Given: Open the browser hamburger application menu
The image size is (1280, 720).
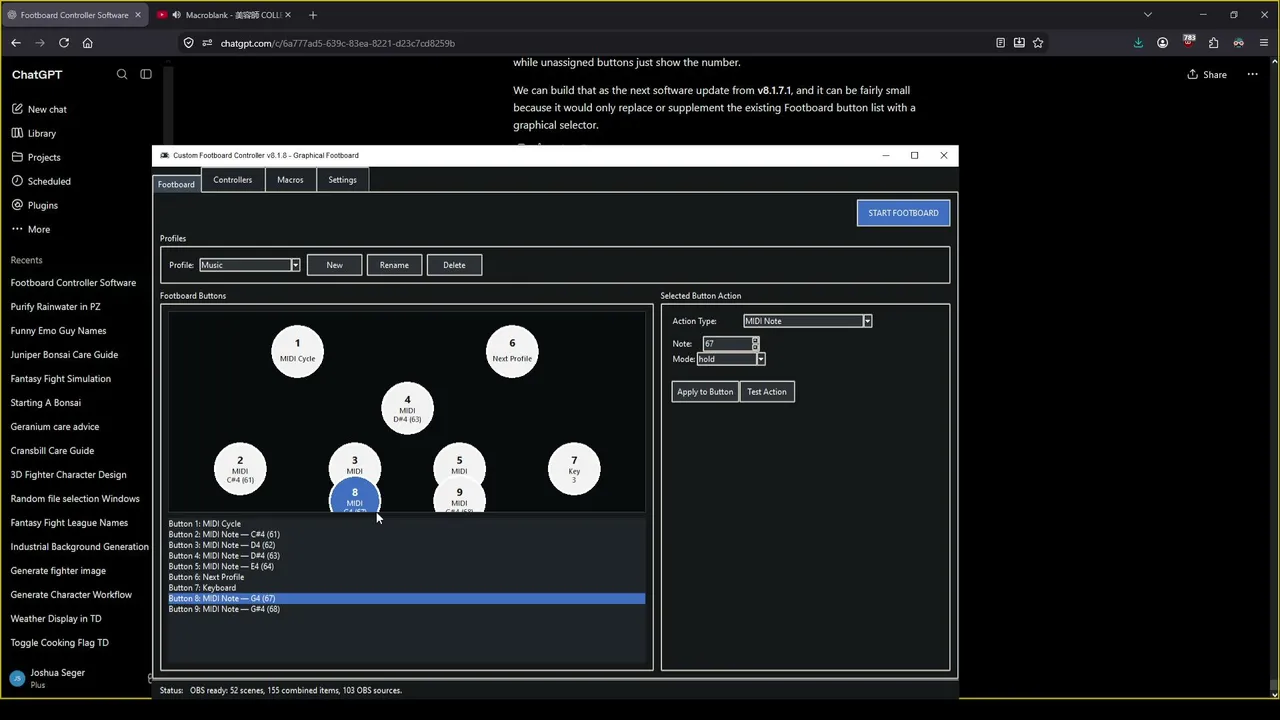Looking at the screenshot, I should pos(1264,43).
